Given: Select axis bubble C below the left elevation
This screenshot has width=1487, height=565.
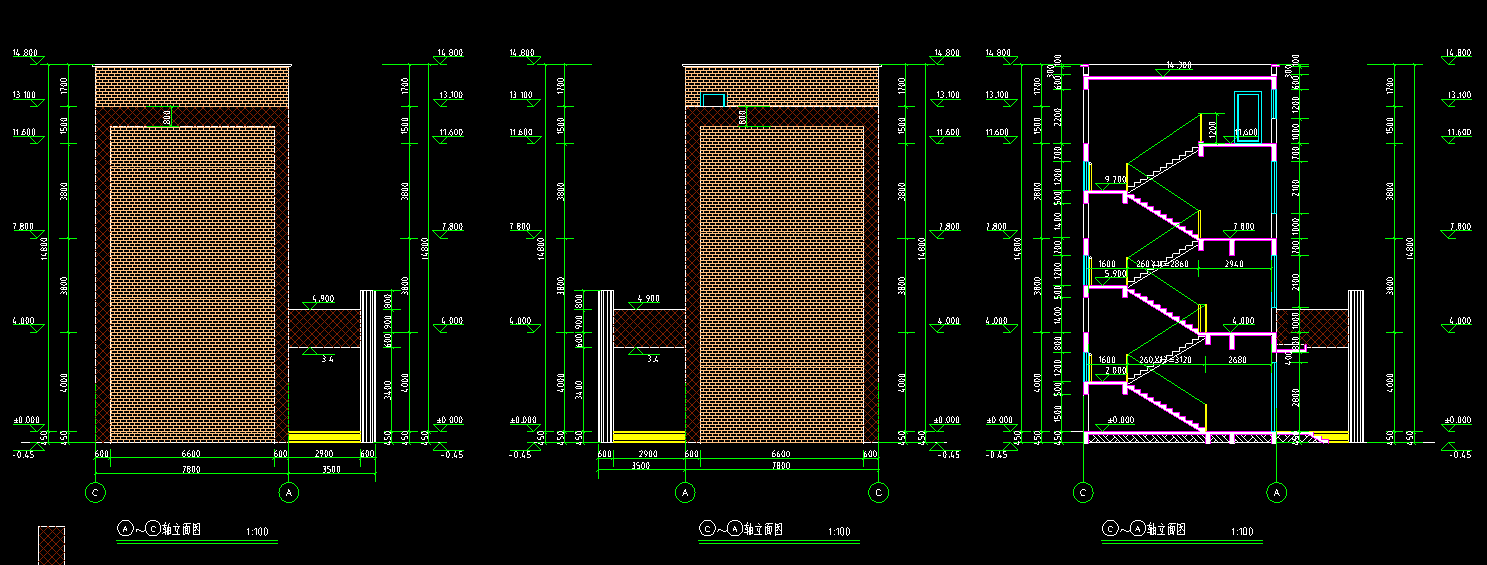Looking at the screenshot, I should (96, 492).
